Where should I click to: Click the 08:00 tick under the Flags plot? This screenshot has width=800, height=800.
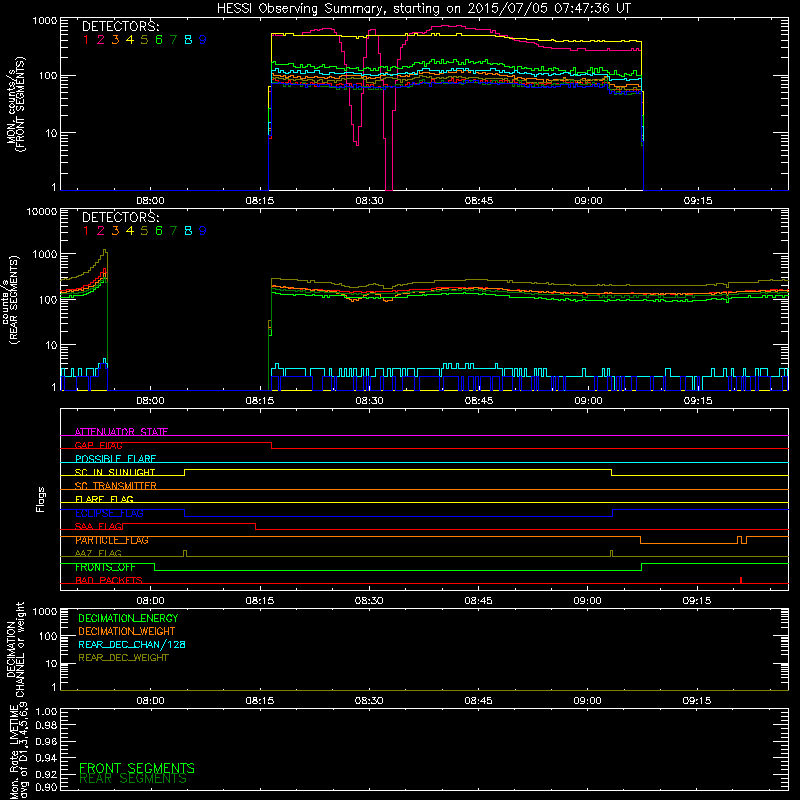pyautogui.click(x=150, y=601)
